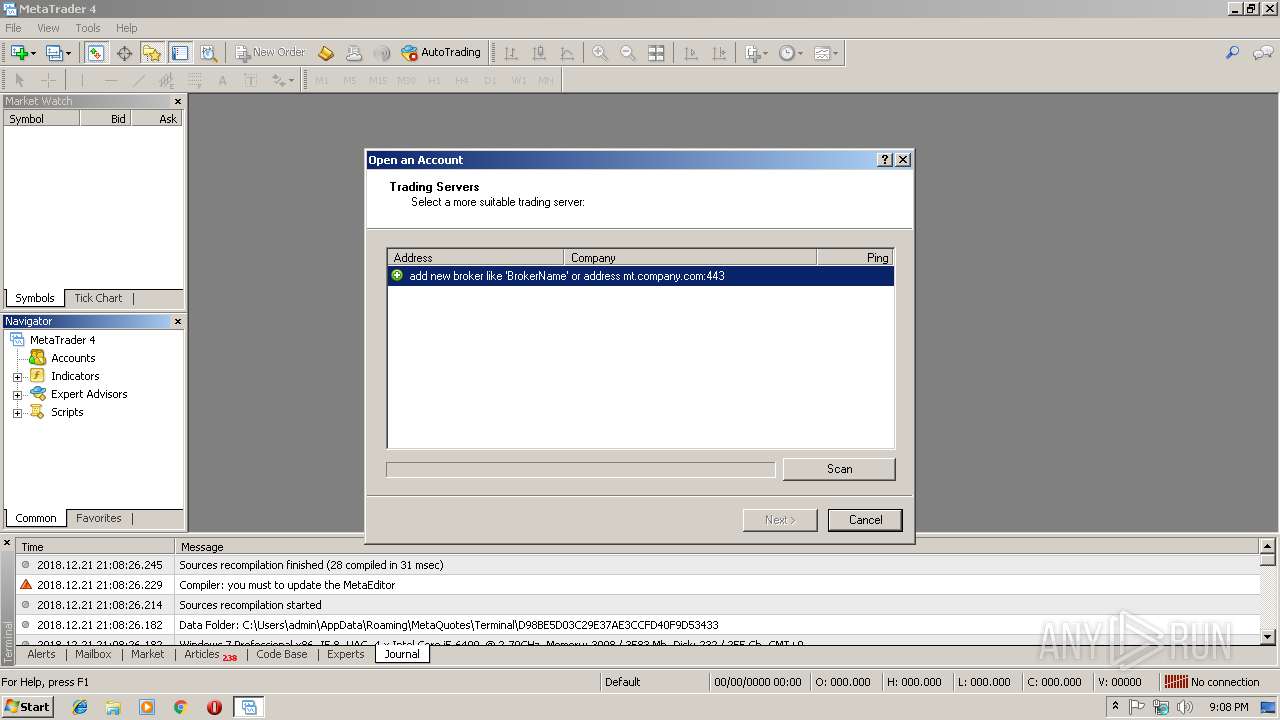This screenshot has height=720, width=1280.
Task: Select the horizontal line drawing tool
Action: pos(110,80)
